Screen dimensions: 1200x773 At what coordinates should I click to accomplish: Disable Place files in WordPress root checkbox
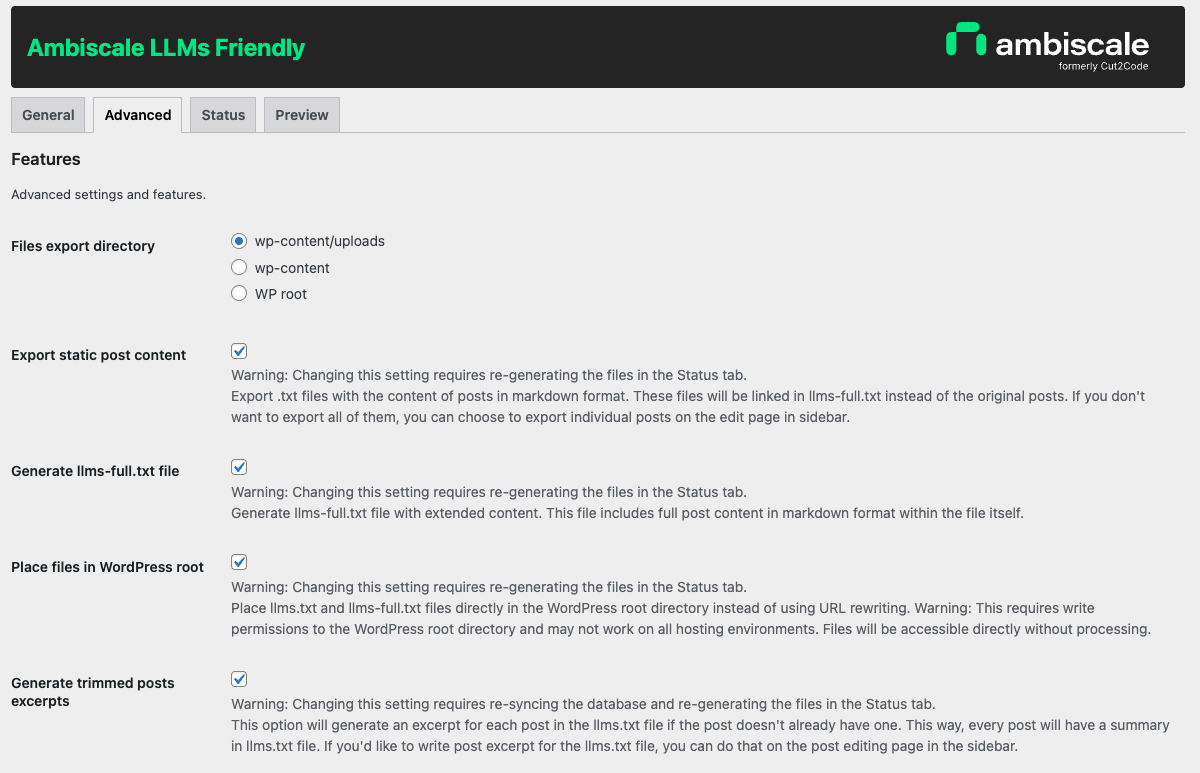pos(239,562)
